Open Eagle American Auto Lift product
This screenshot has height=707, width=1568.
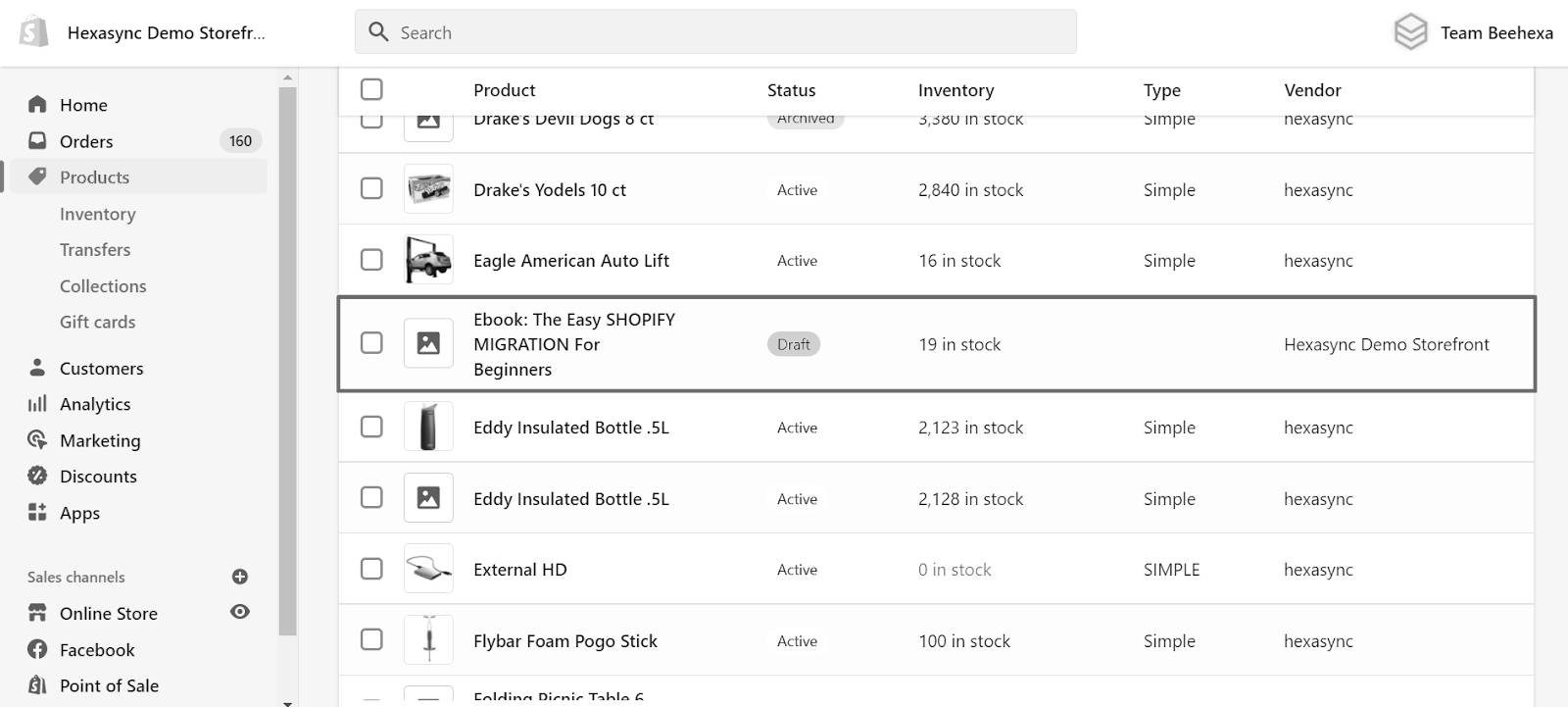(571, 261)
